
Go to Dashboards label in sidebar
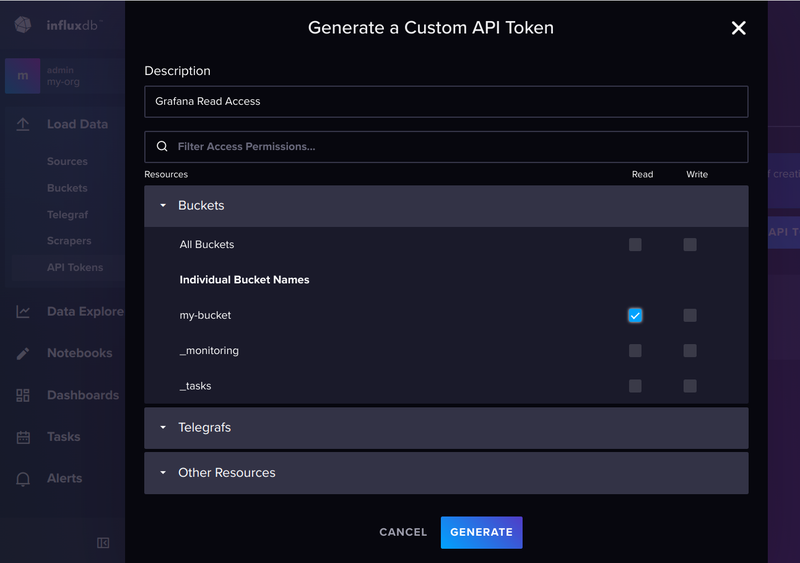pyautogui.click(x=83, y=395)
